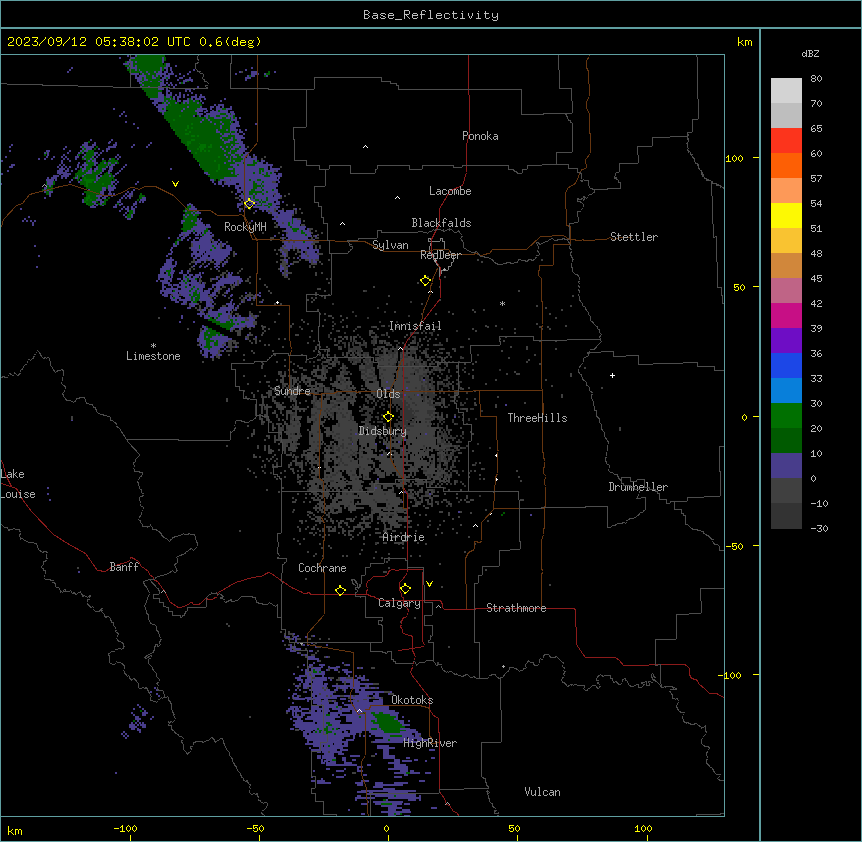Click the Ponoka town label

[x=480, y=136]
